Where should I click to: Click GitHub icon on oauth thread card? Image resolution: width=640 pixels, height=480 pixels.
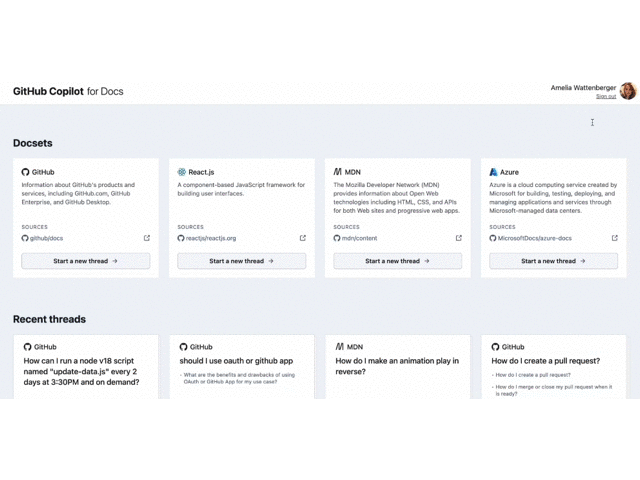pyautogui.click(x=183, y=347)
